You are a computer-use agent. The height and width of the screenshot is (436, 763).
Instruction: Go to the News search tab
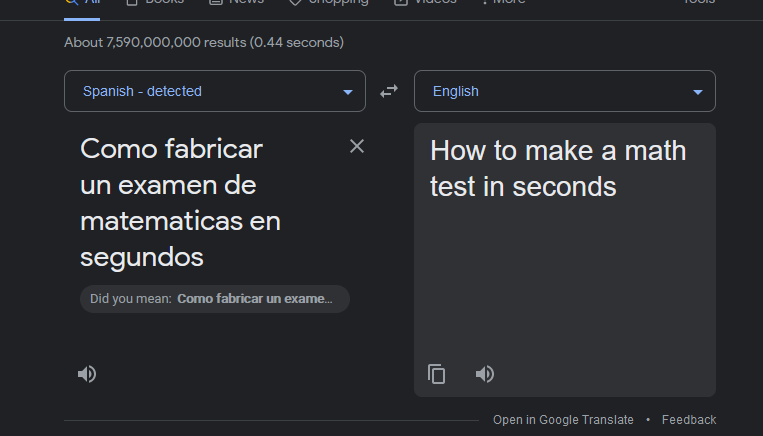[237, 3]
